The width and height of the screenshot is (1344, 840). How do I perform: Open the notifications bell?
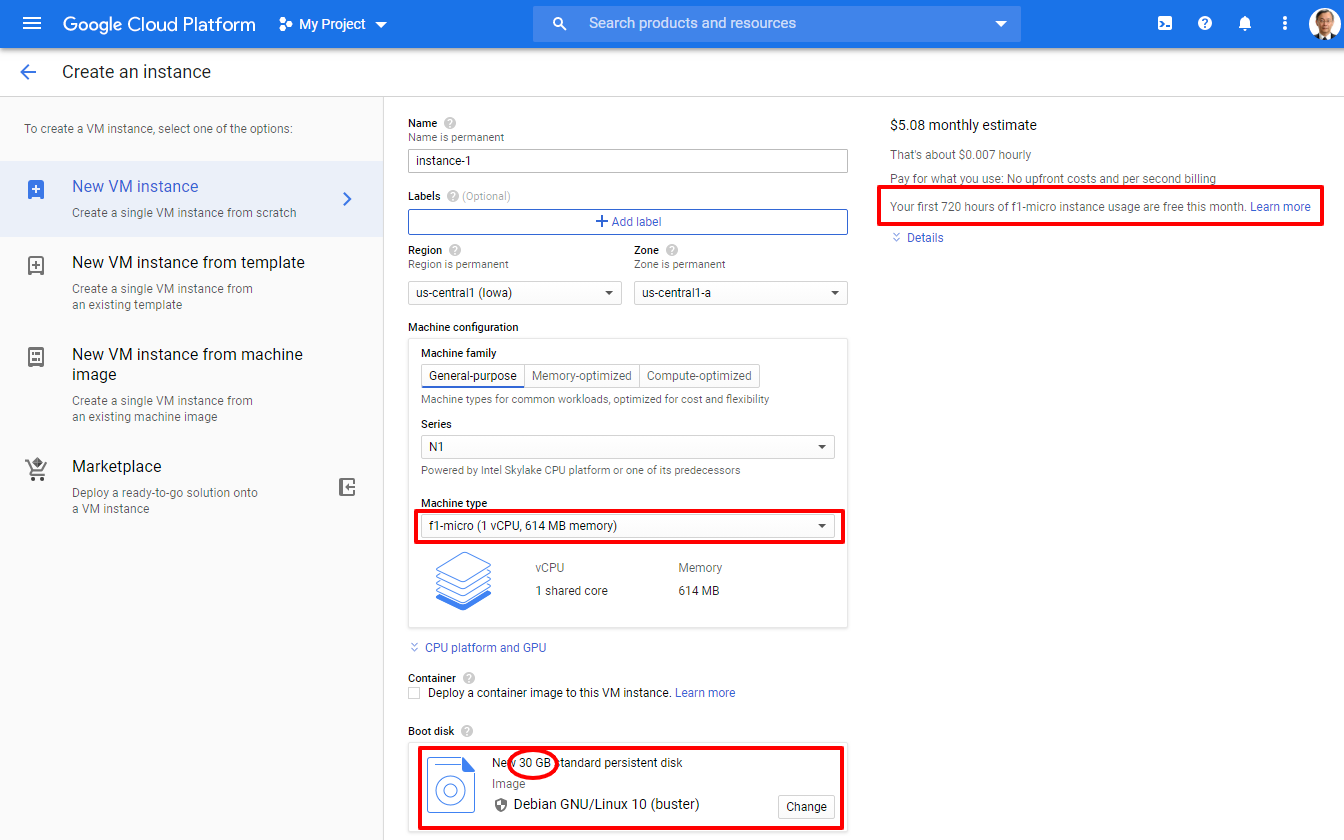click(1245, 23)
